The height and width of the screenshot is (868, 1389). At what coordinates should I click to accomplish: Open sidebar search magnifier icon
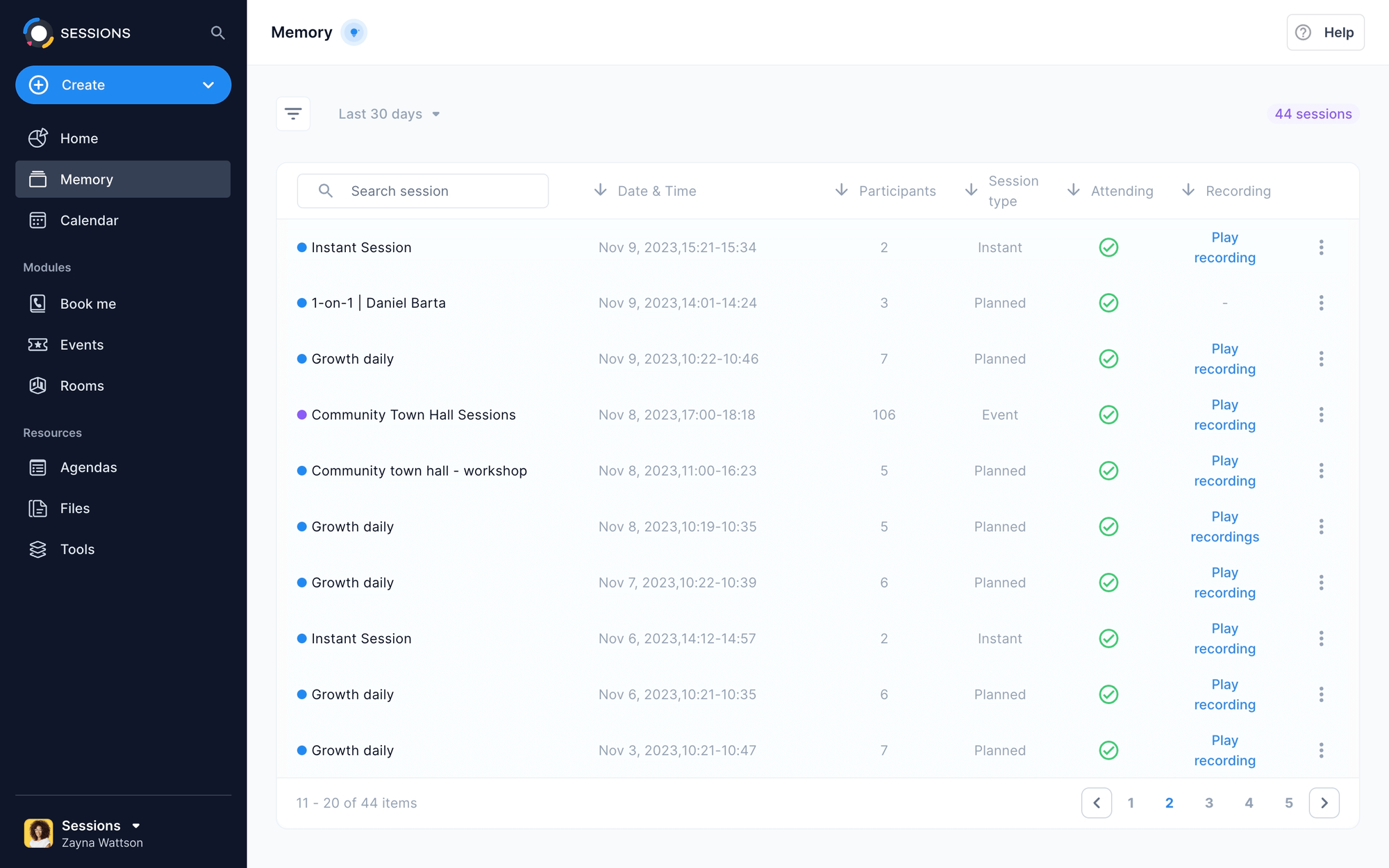click(217, 33)
